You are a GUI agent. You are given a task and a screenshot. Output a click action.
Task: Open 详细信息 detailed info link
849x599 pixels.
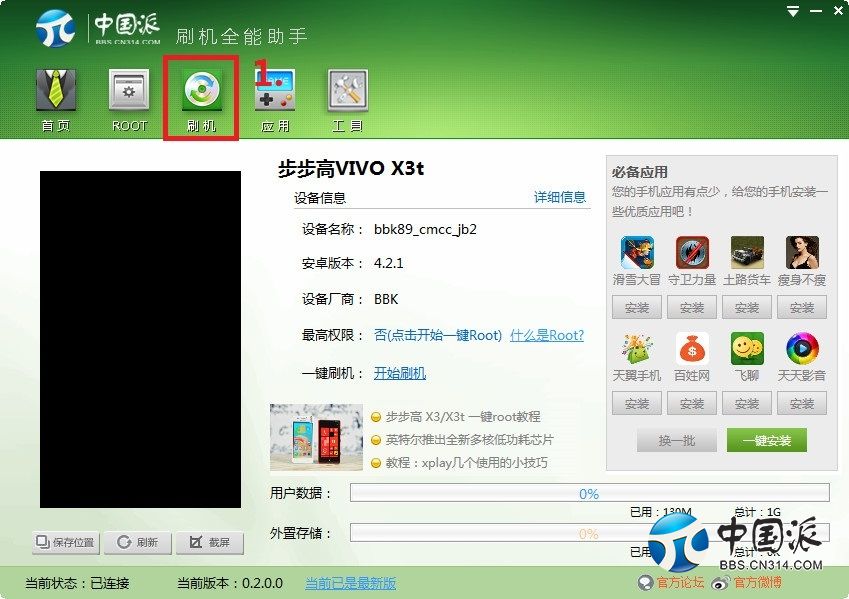pyautogui.click(x=560, y=197)
